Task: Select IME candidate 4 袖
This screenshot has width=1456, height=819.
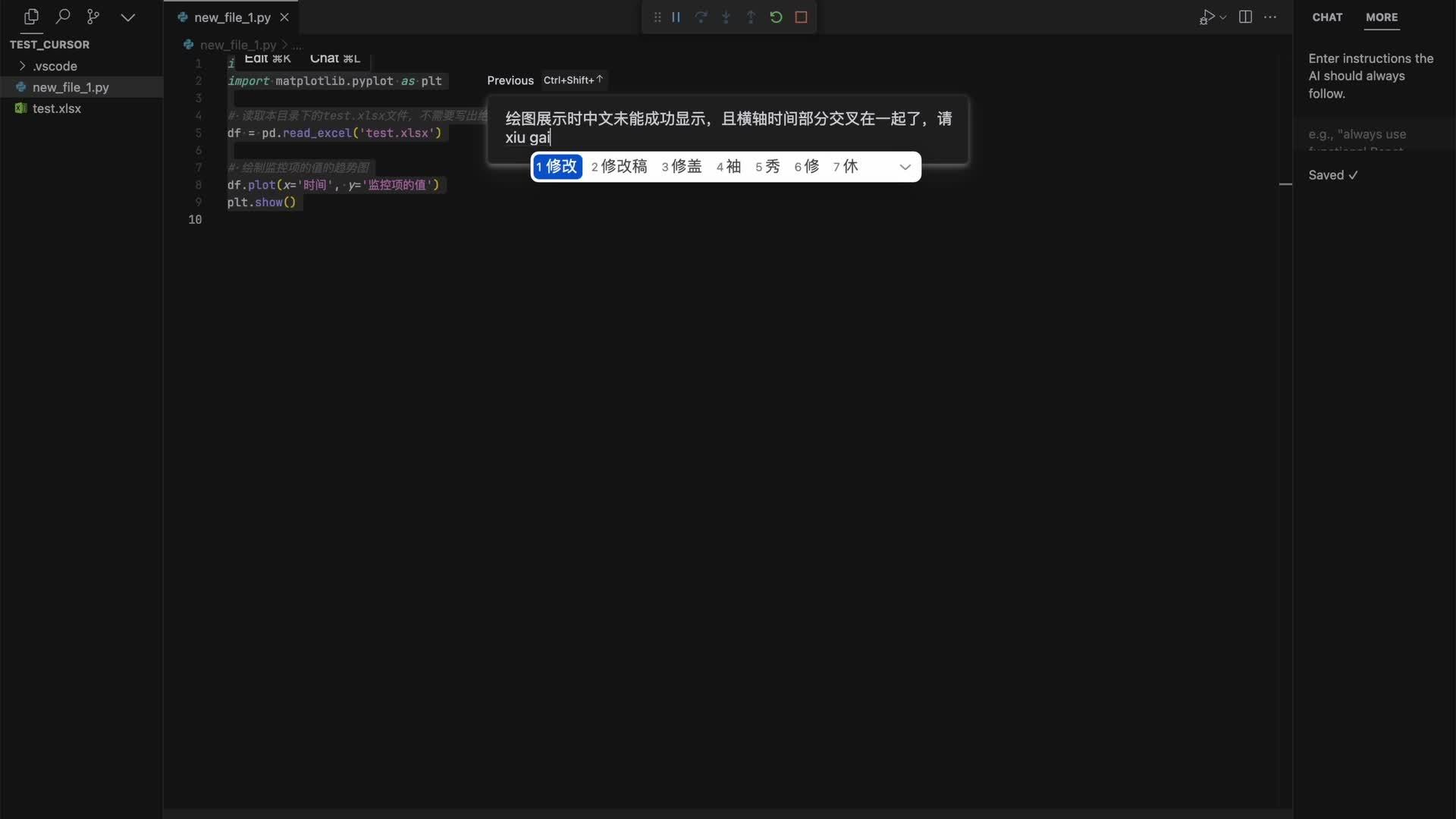Action: (728, 166)
